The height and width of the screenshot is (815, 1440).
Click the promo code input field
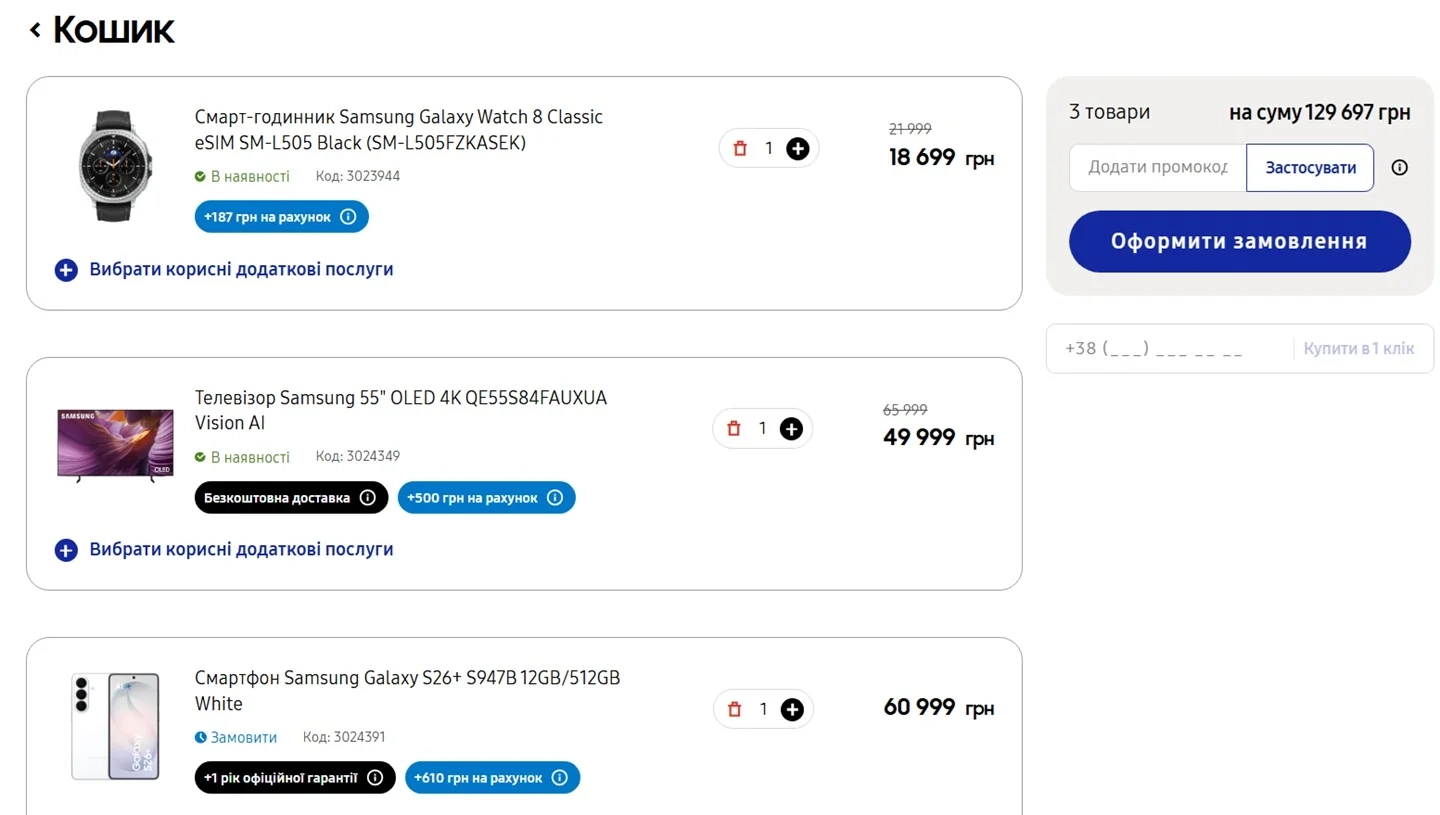[x=1157, y=168]
